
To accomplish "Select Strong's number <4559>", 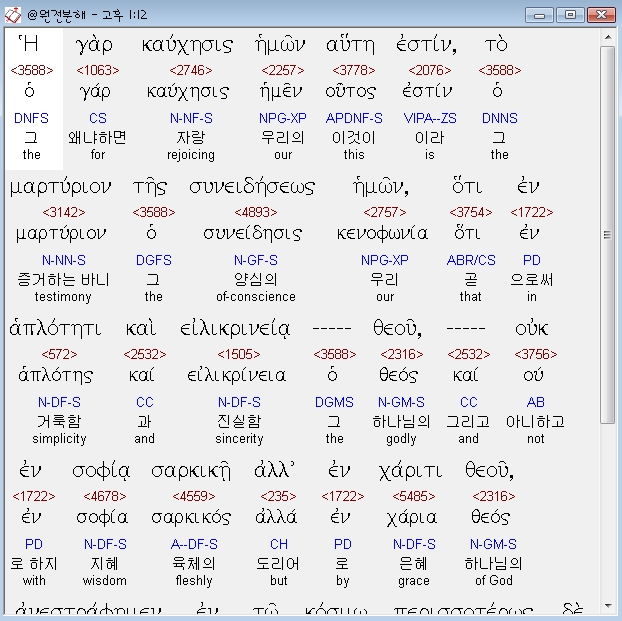I will click(x=194, y=496).
